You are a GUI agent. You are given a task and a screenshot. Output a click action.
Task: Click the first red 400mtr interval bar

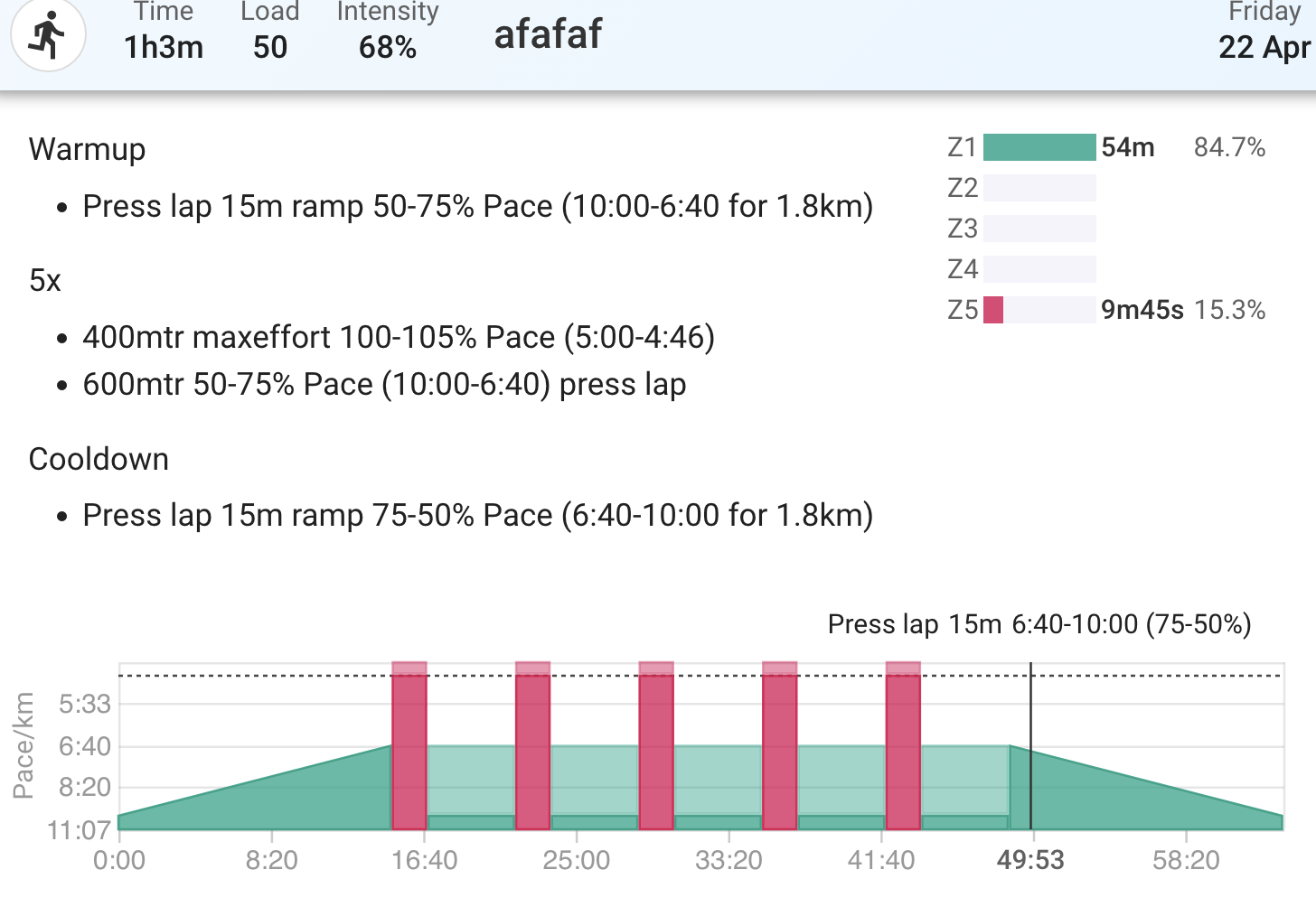coord(409,746)
